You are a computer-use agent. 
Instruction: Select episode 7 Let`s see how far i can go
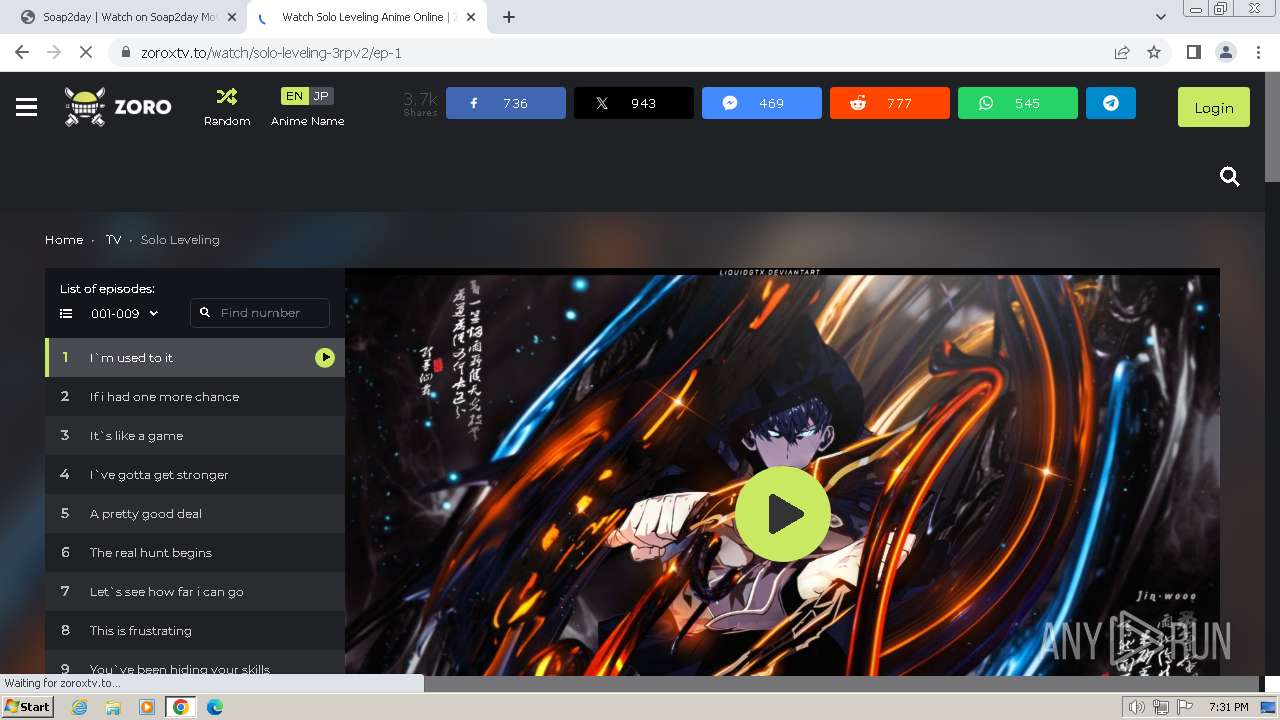coord(195,592)
